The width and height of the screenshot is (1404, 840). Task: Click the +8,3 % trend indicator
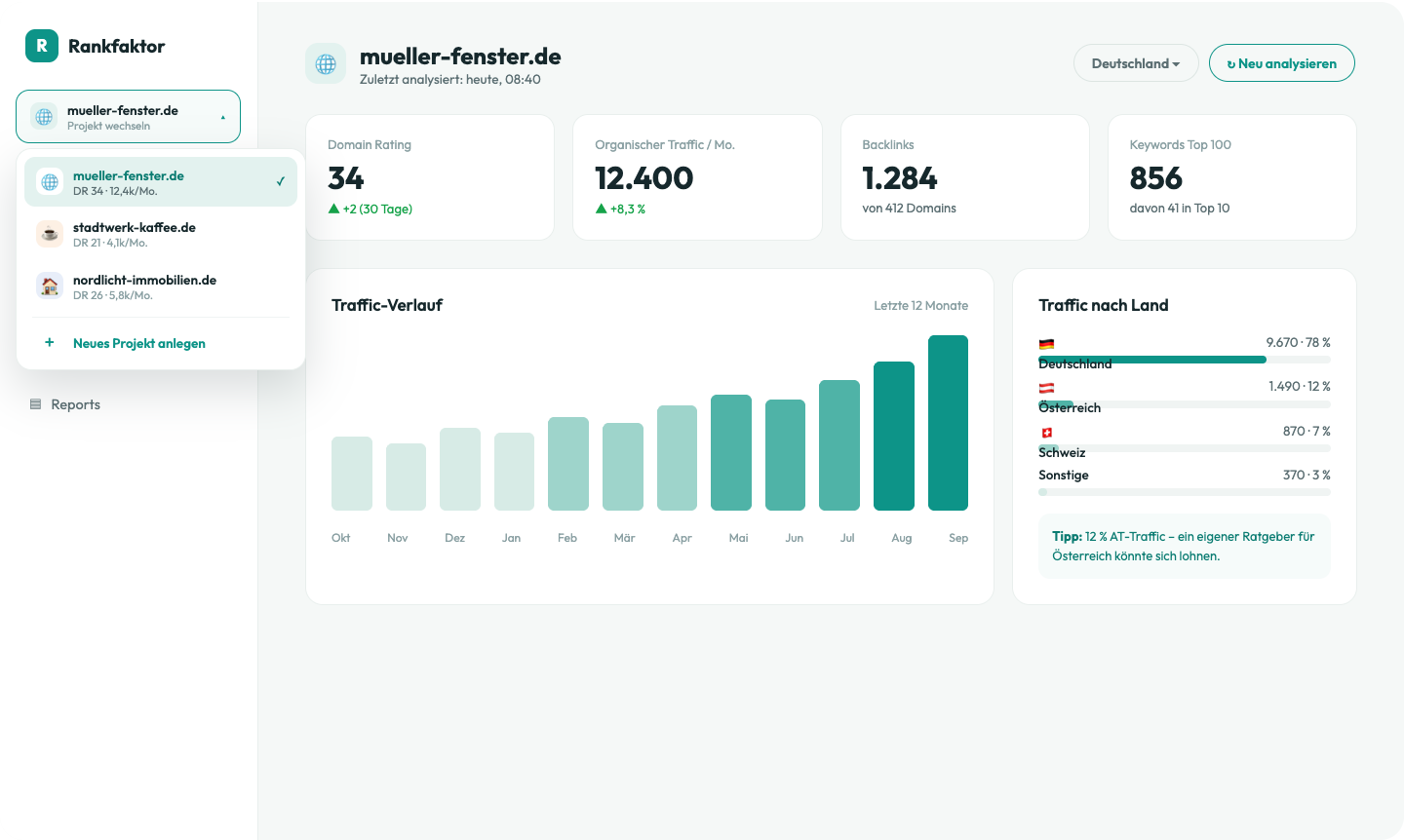tap(620, 209)
